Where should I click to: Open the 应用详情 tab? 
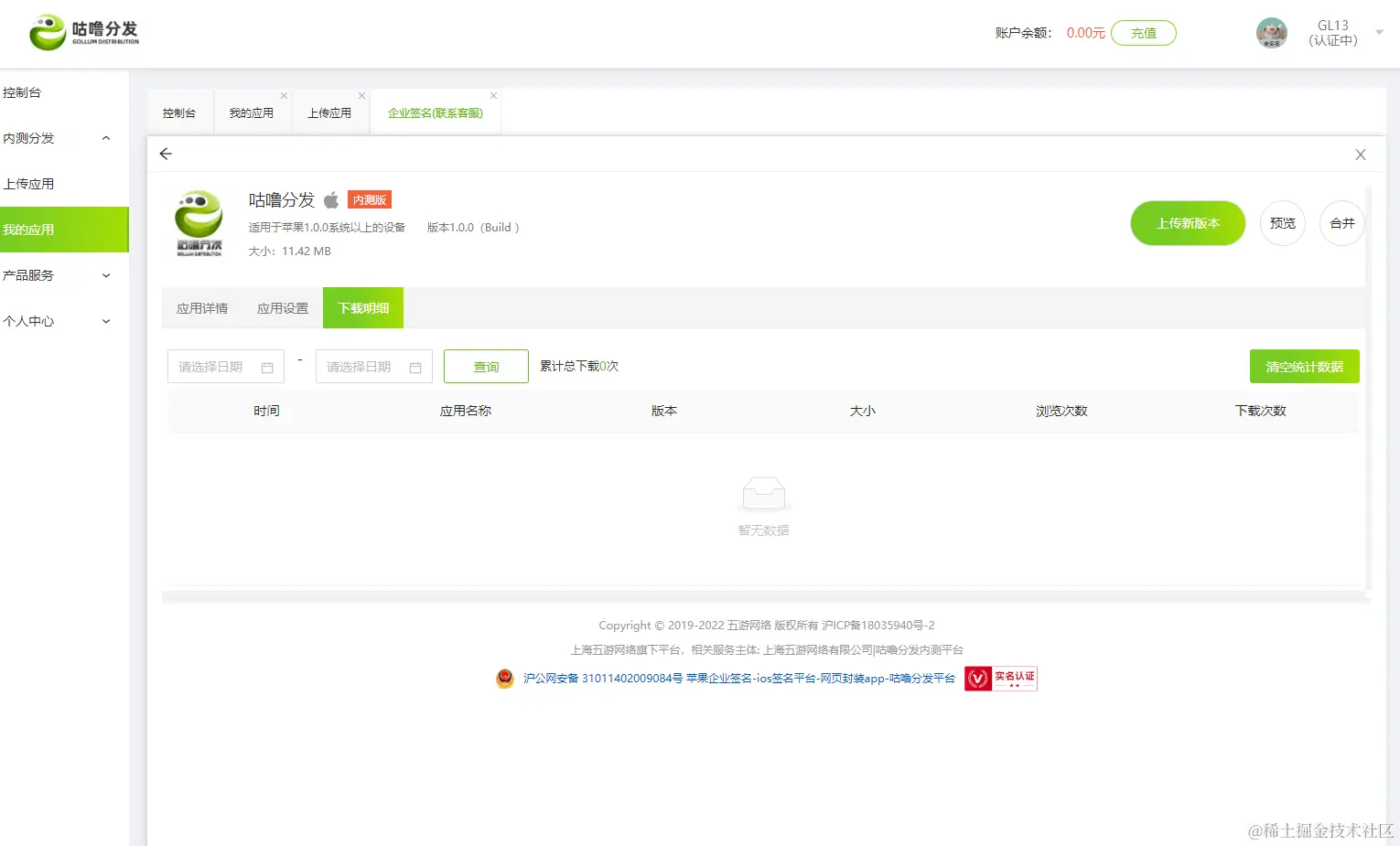coord(202,308)
